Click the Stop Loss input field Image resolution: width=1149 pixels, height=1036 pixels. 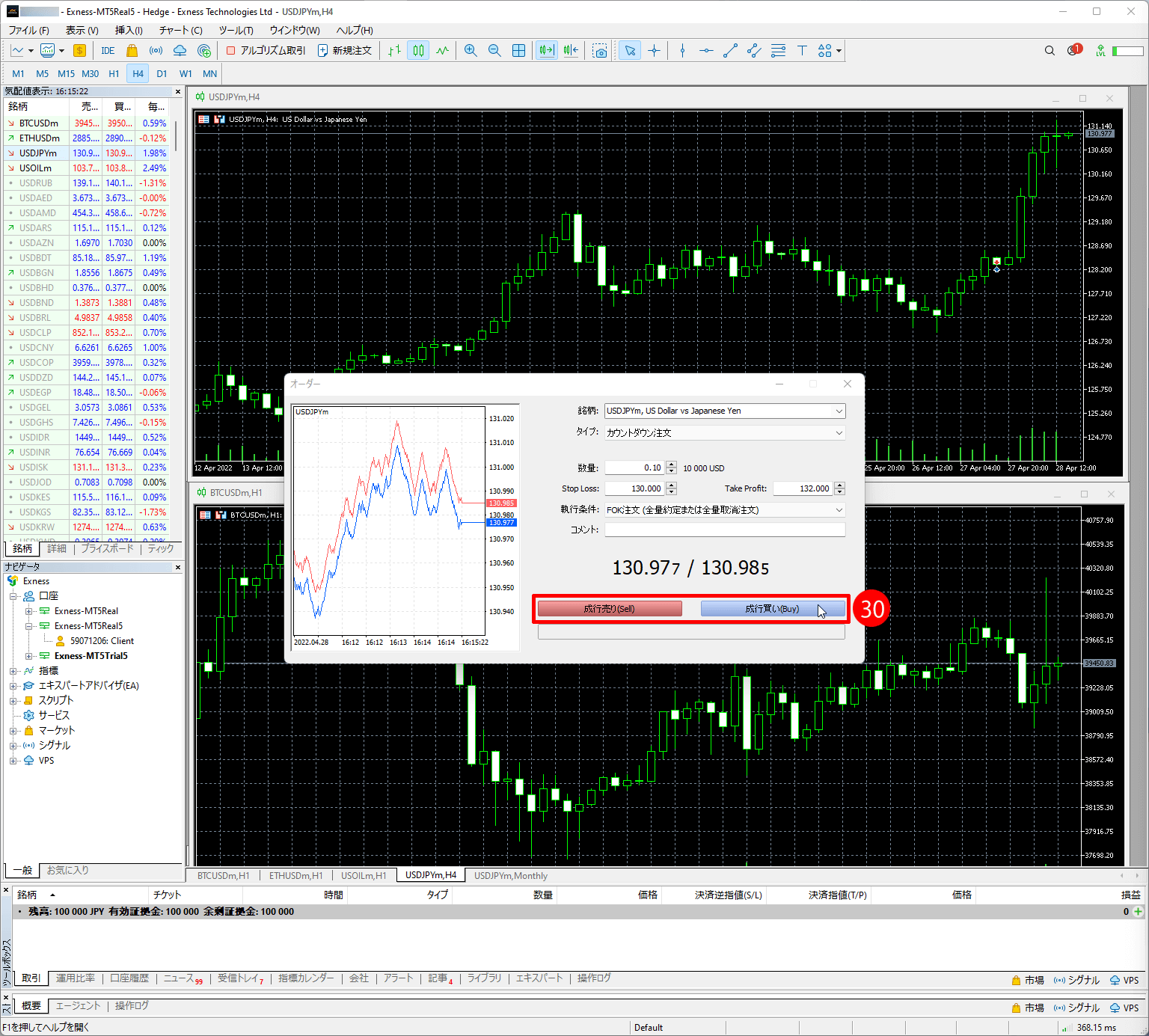click(634, 488)
